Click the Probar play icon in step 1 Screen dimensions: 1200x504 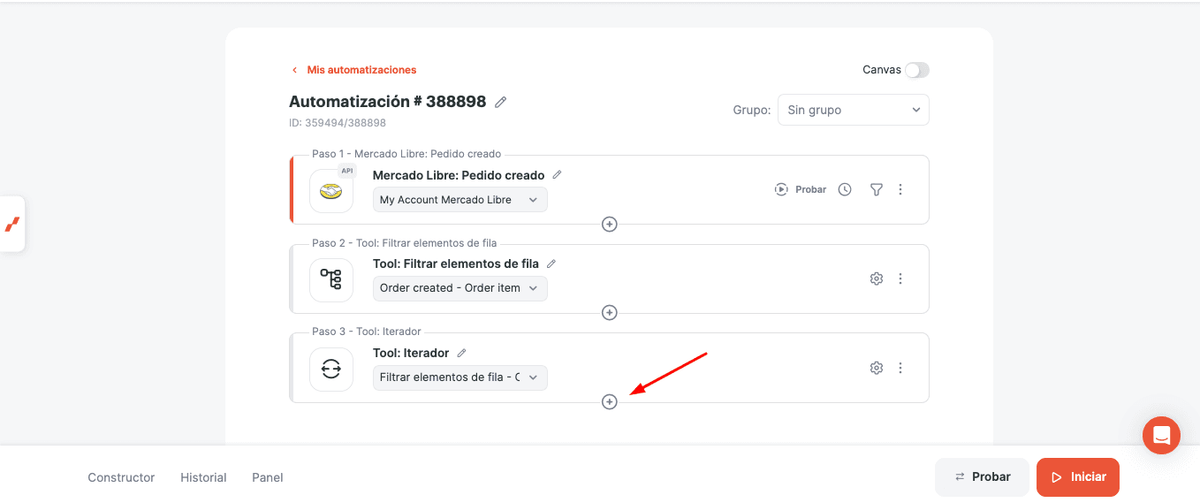[x=782, y=189]
